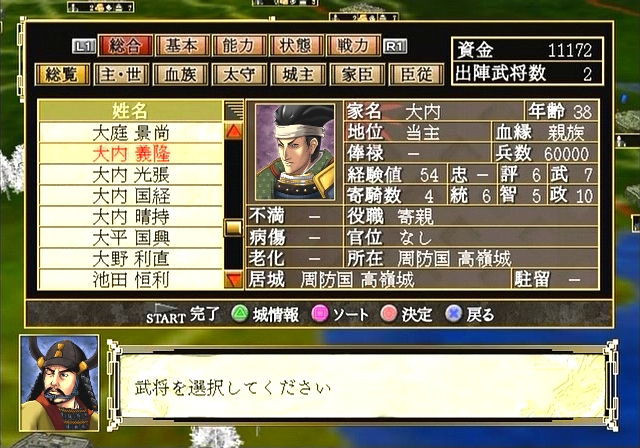Viewport: 640px width, 448px height.
Task: Enable the 太守 filter
Action: click(240, 75)
